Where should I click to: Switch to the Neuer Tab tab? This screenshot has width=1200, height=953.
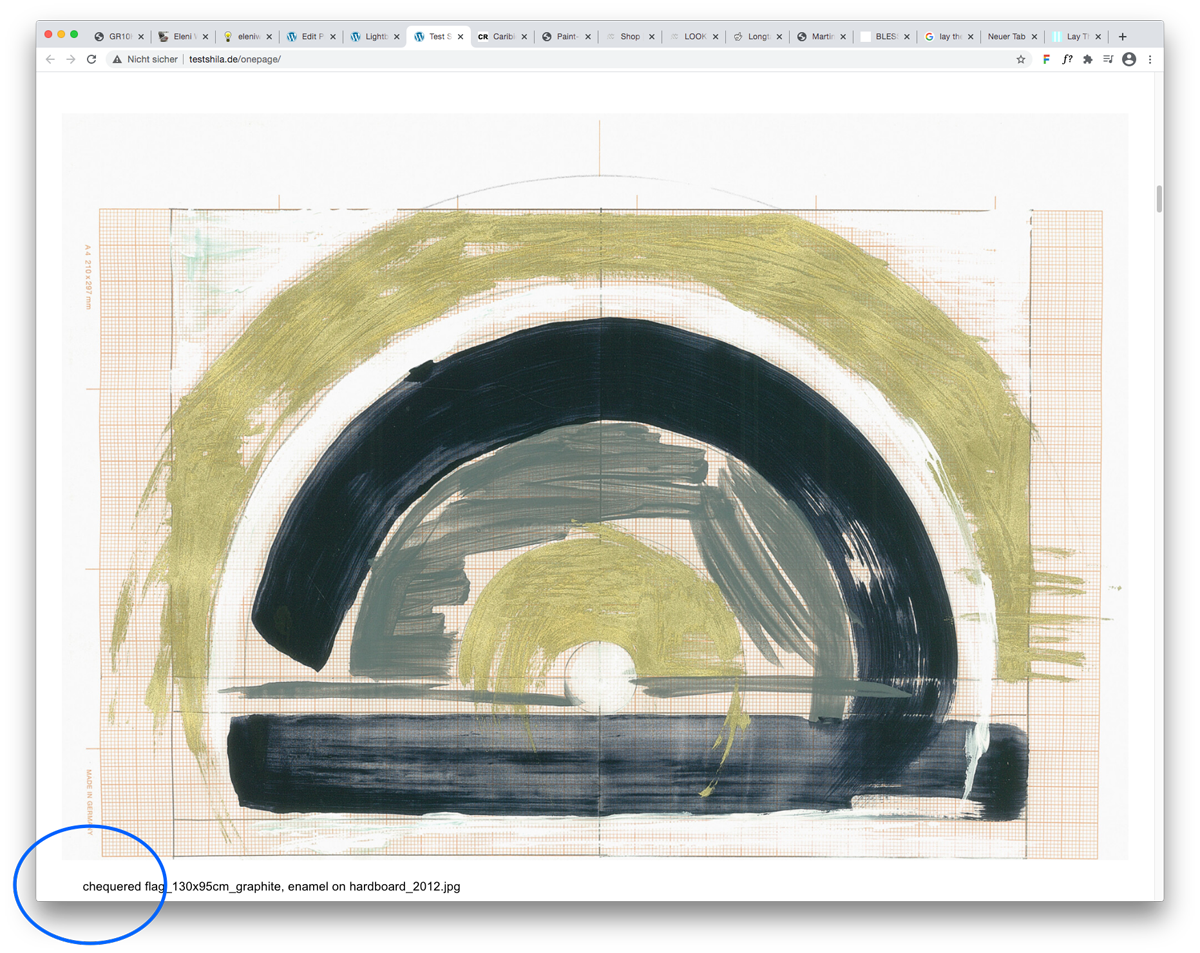(1005, 36)
